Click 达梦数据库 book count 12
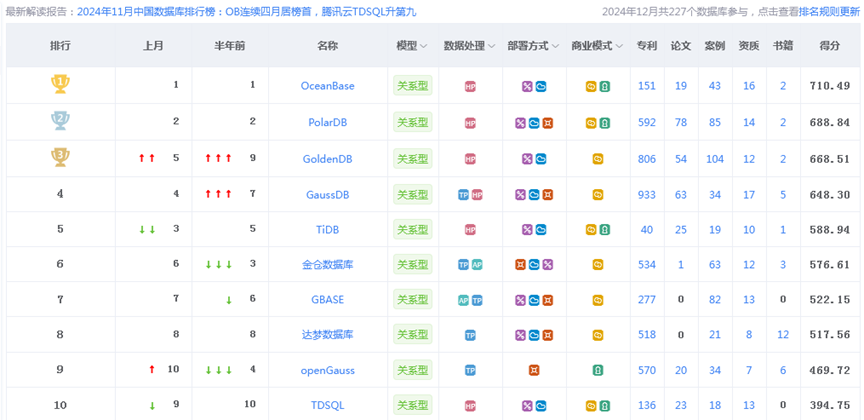The image size is (864, 420). point(783,335)
